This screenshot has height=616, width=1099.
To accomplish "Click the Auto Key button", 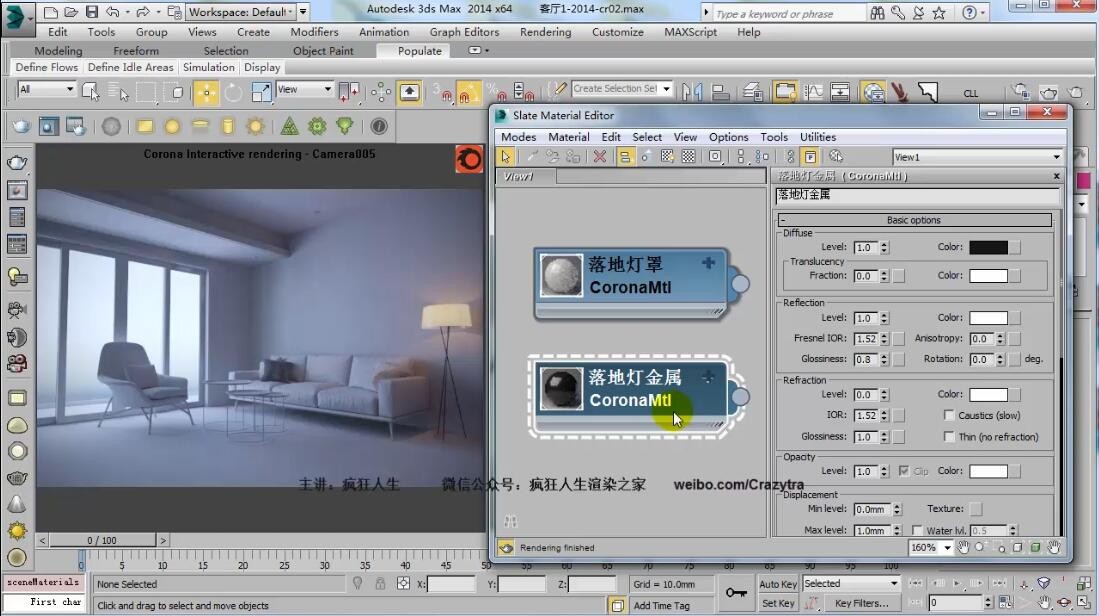I will [x=778, y=584].
